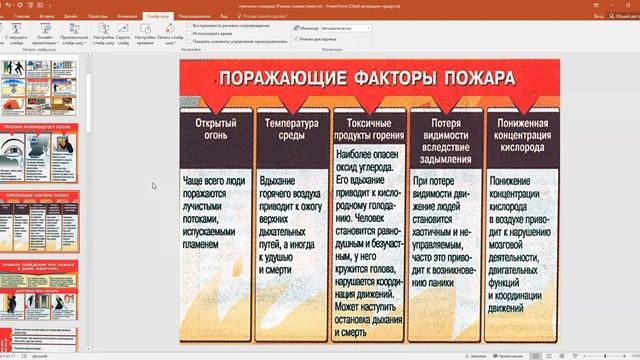
Task: Open the 'Вставка' ribbon tab
Action: coord(47,16)
